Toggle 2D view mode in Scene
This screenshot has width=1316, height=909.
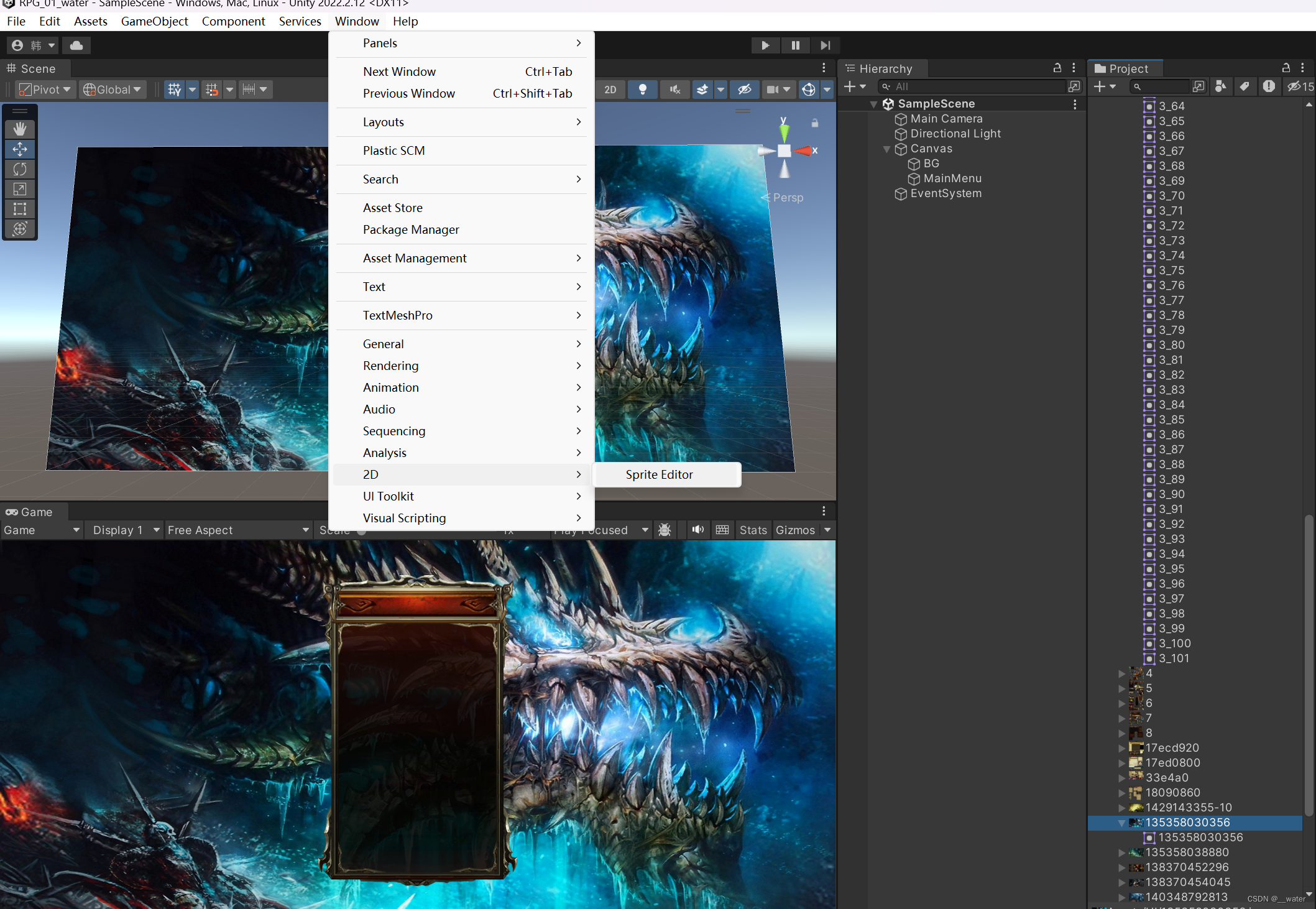click(x=610, y=90)
